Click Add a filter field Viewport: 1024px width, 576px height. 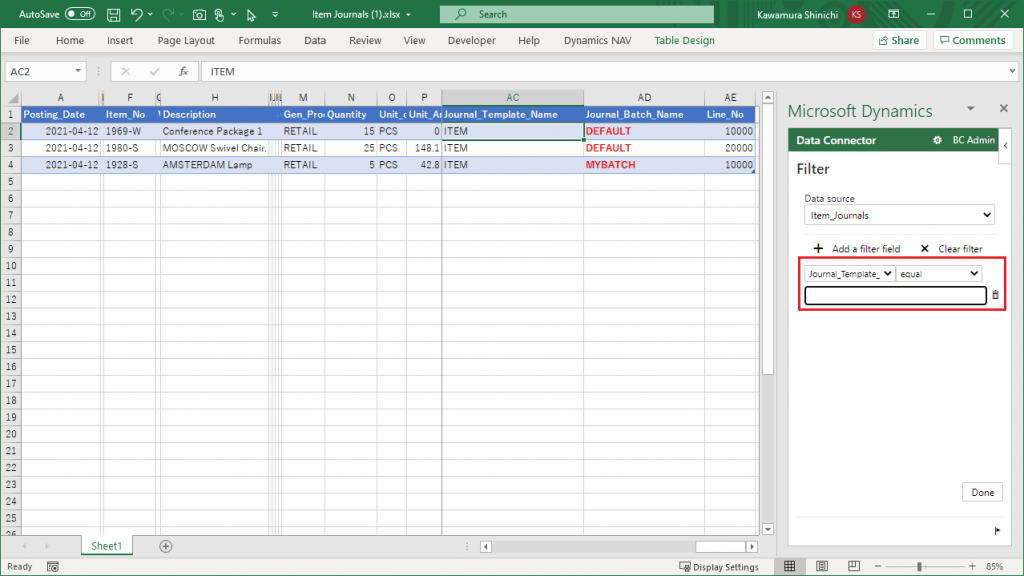point(856,249)
